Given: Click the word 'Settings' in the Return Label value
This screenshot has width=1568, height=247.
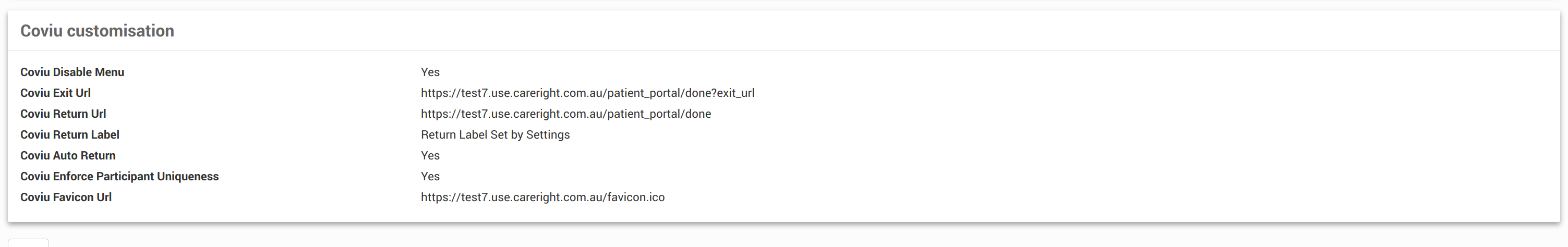Looking at the screenshot, I should point(548,134).
